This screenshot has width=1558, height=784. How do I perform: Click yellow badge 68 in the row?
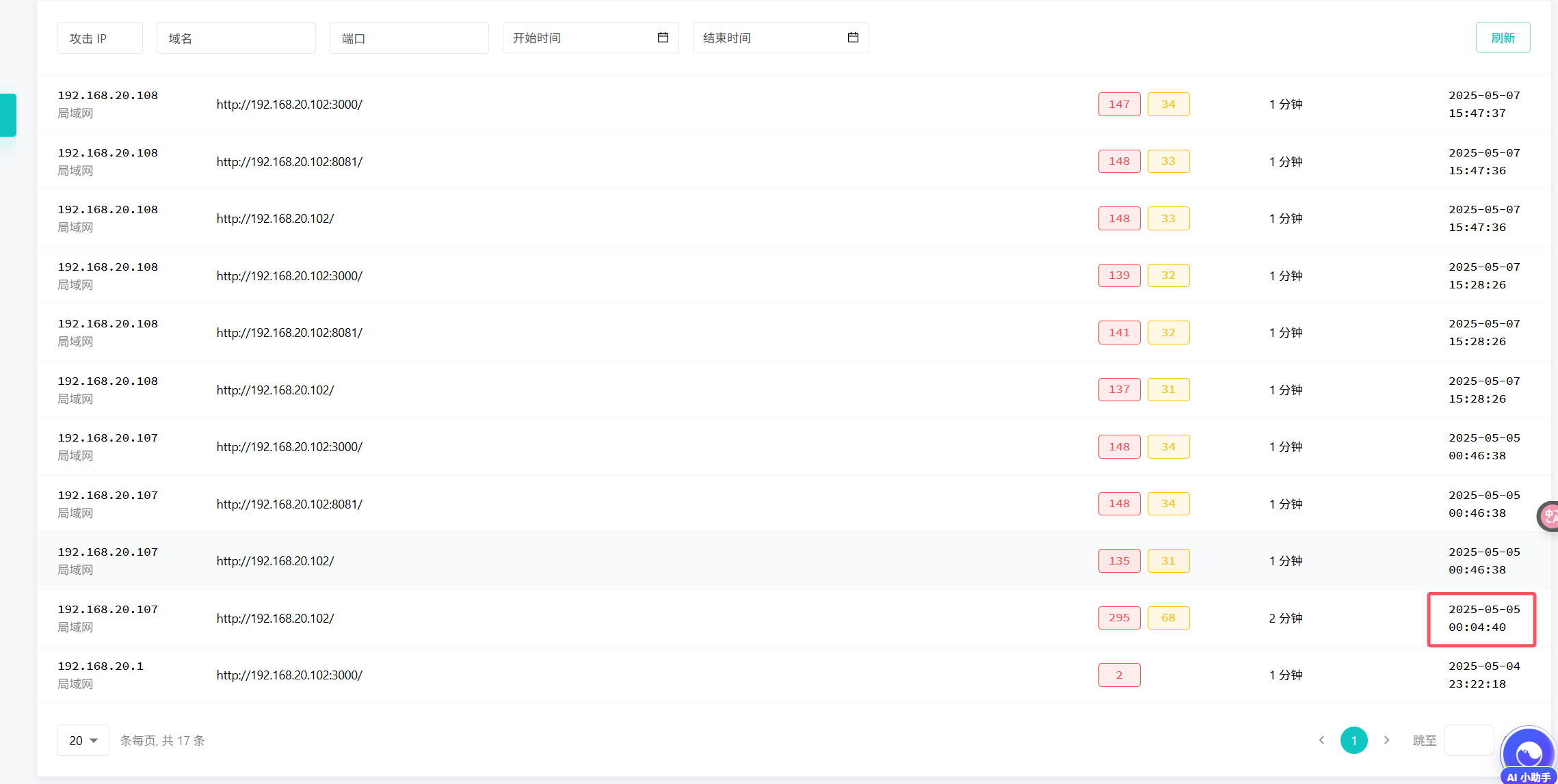1168,618
